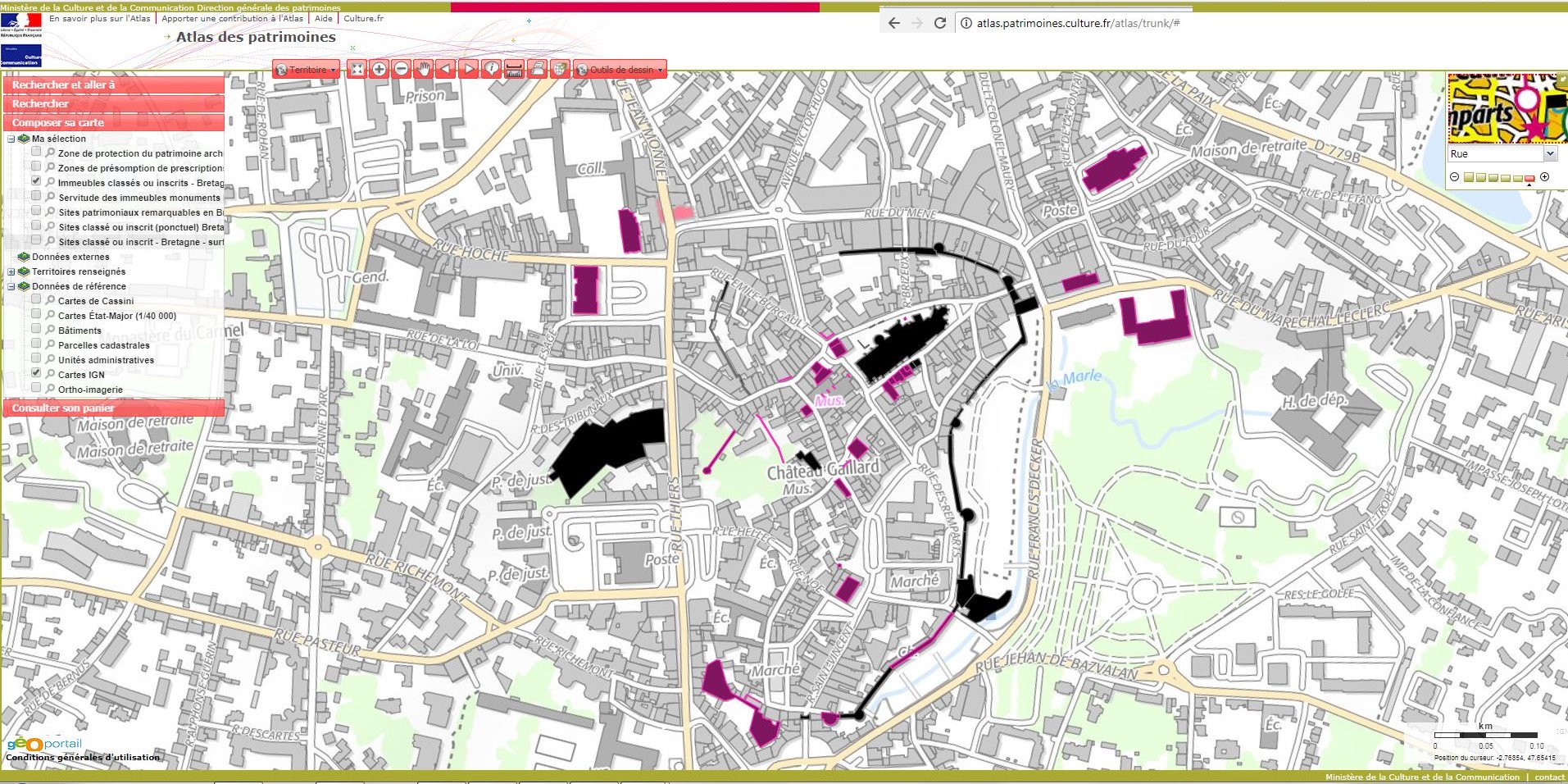The height and width of the screenshot is (784, 1568).
Task: Enable the Ortho-imagerie layer checkbox
Action: [36, 388]
